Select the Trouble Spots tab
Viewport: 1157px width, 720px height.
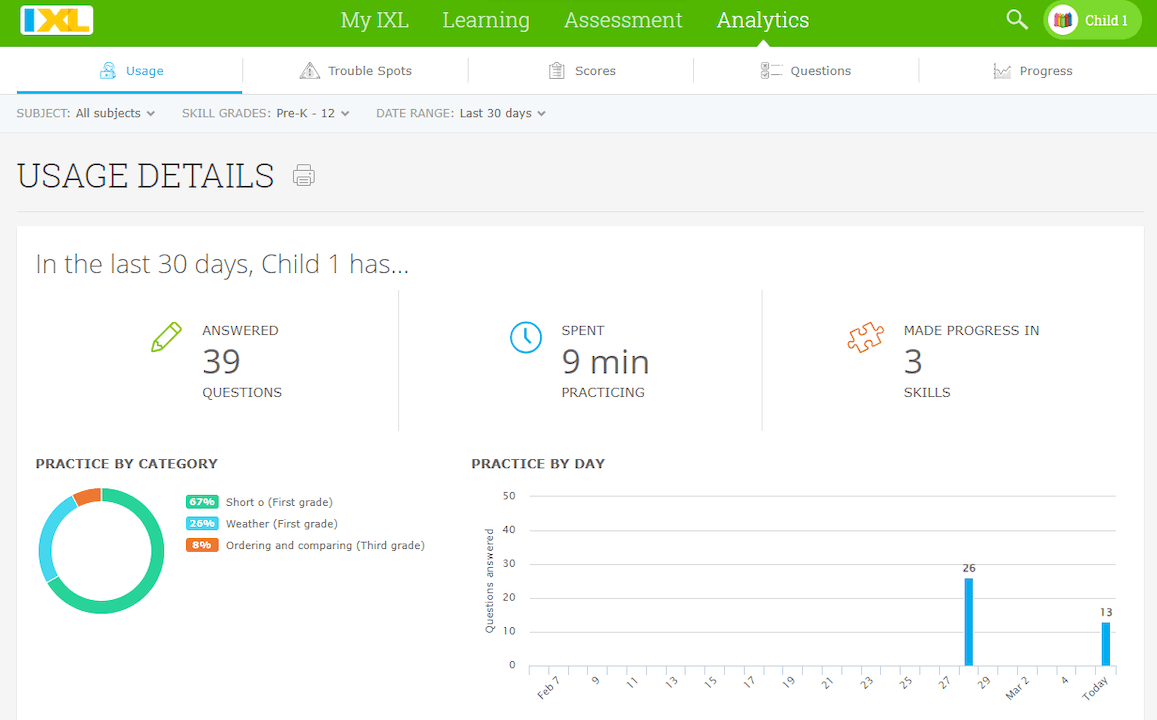[355, 70]
